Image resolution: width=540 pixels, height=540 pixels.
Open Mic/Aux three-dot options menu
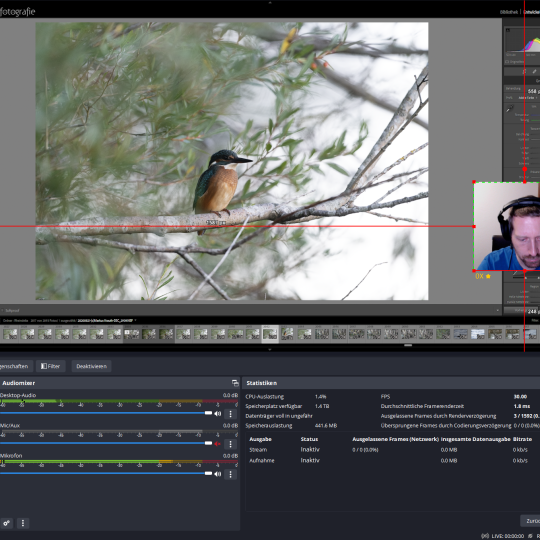tap(230, 444)
